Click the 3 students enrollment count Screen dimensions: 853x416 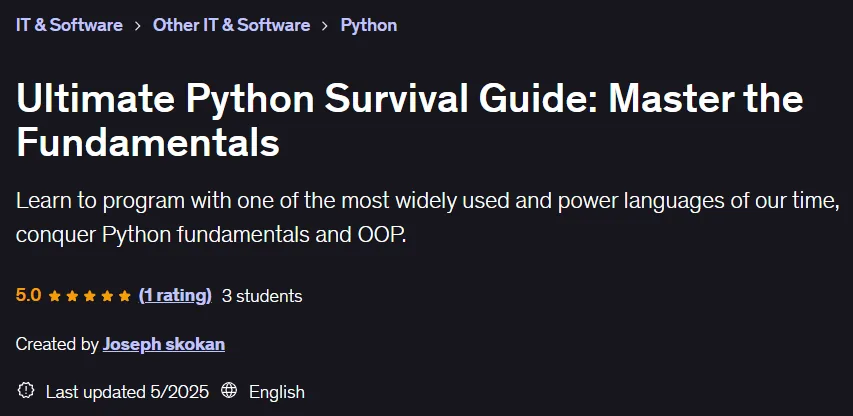tap(262, 296)
